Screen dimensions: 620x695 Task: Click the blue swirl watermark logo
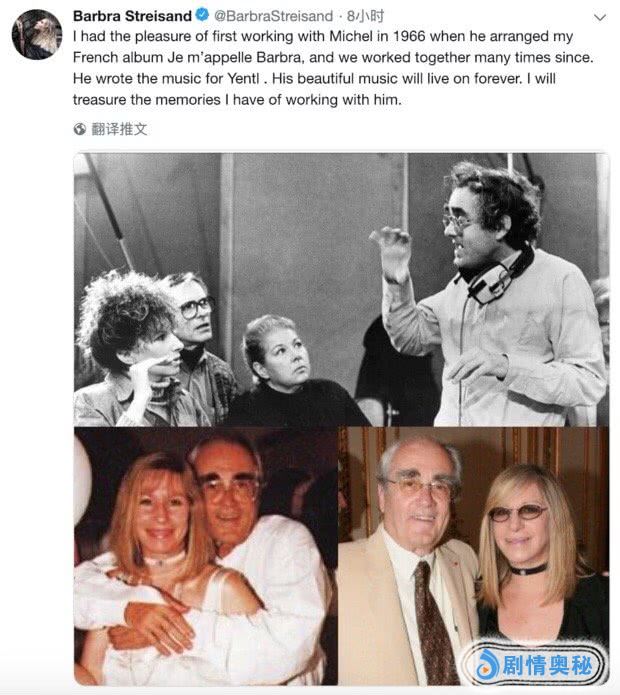click(x=487, y=665)
